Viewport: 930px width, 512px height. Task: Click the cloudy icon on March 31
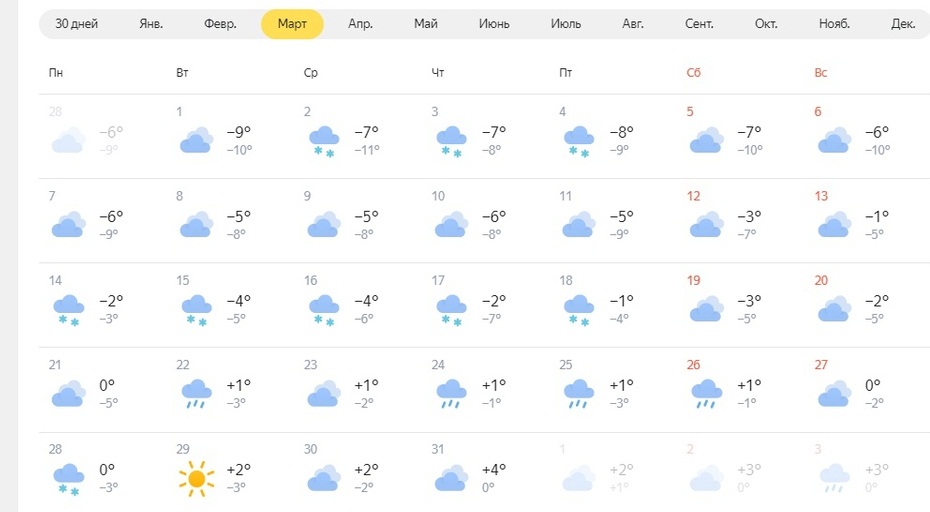coord(451,478)
